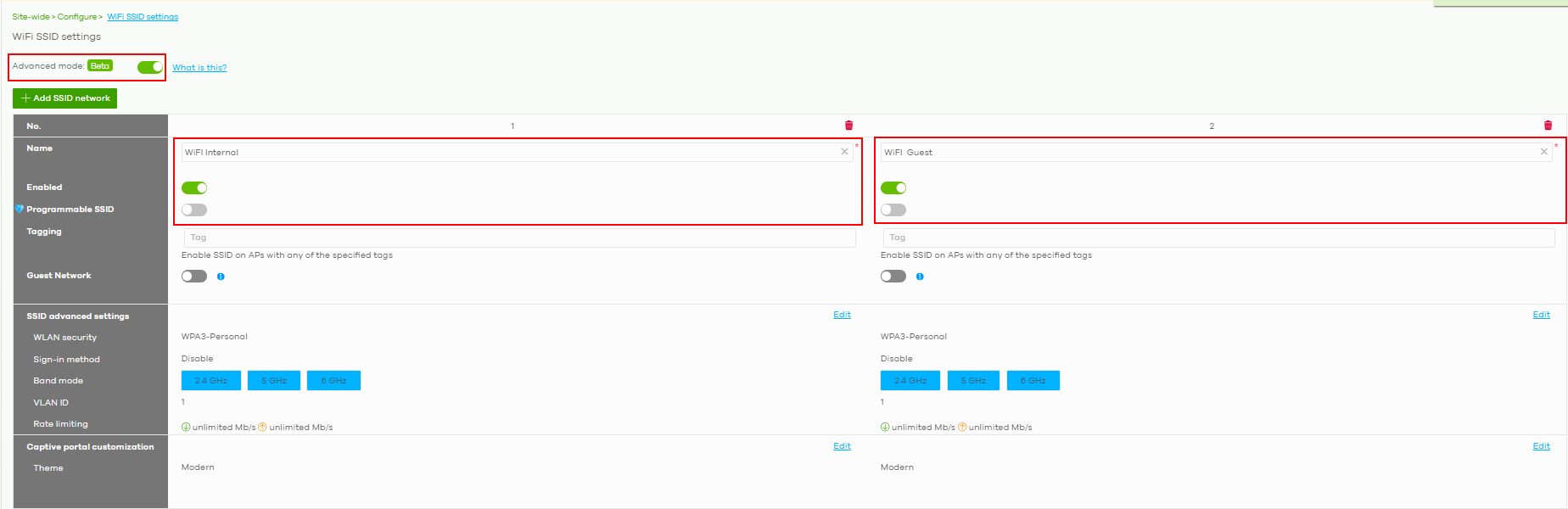Viewport: 1568px width, 509px height.
Task: Select WPA3-Personal text under SSID 1
Action: click(x=215, y=337)
